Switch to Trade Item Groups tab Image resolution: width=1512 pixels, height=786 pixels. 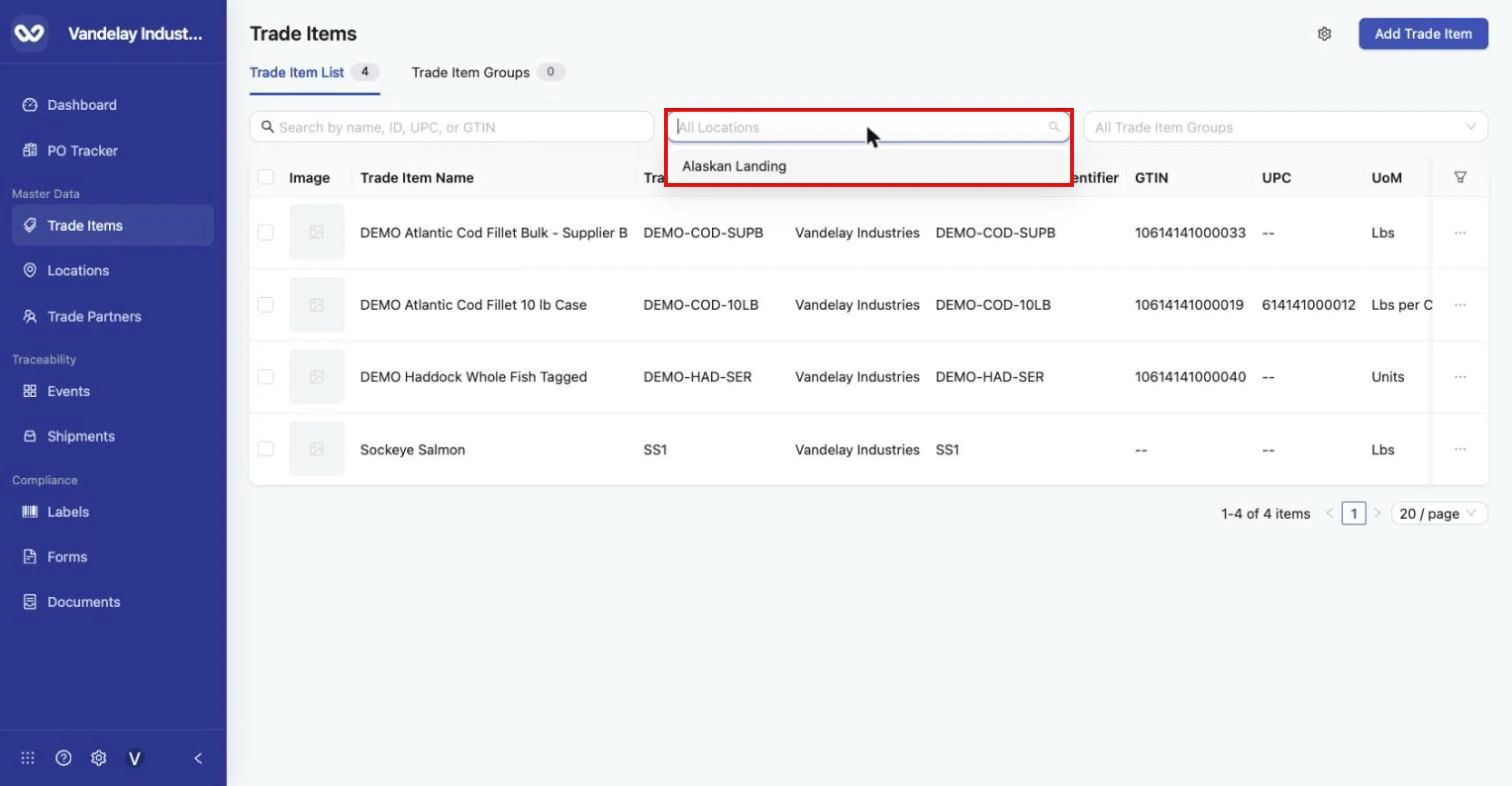click(488, 72)
